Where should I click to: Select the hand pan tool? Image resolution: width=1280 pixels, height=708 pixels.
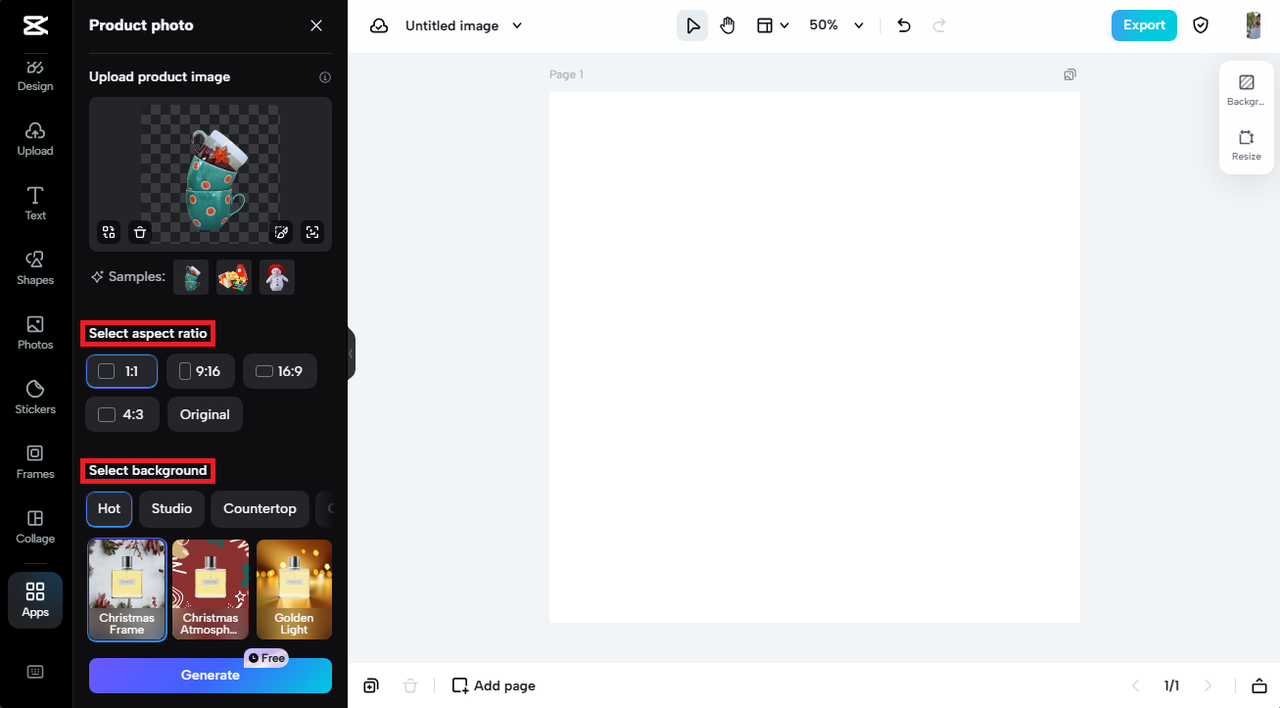(727, 26)
